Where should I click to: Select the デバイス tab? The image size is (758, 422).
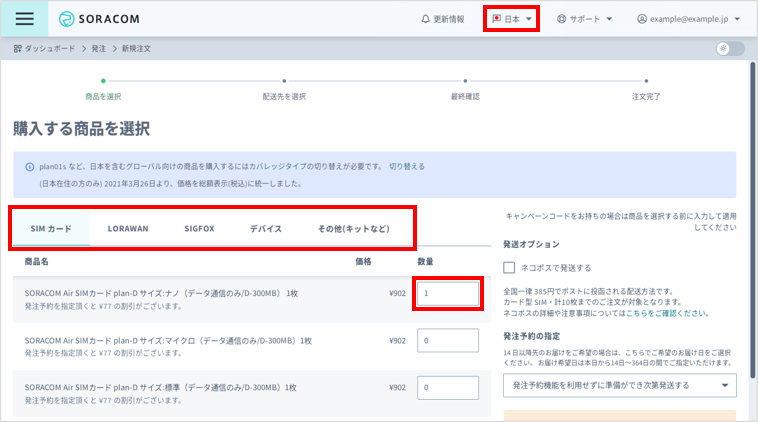point(266,228)
